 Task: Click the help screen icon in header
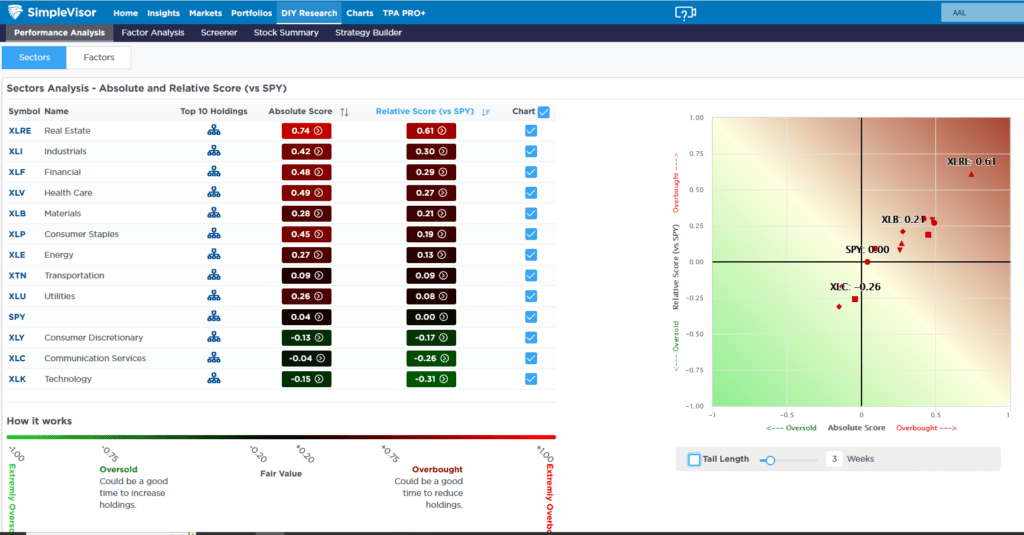[684, 13]
